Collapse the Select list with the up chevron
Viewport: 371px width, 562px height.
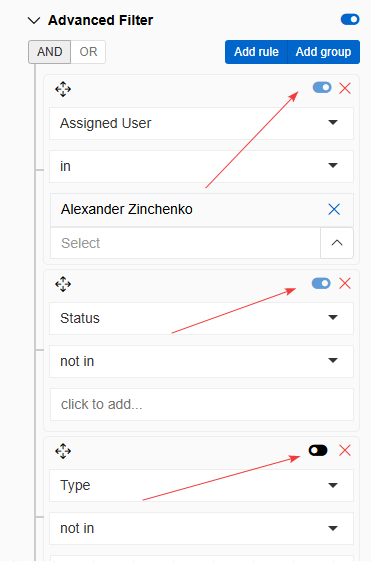[337, 243]
